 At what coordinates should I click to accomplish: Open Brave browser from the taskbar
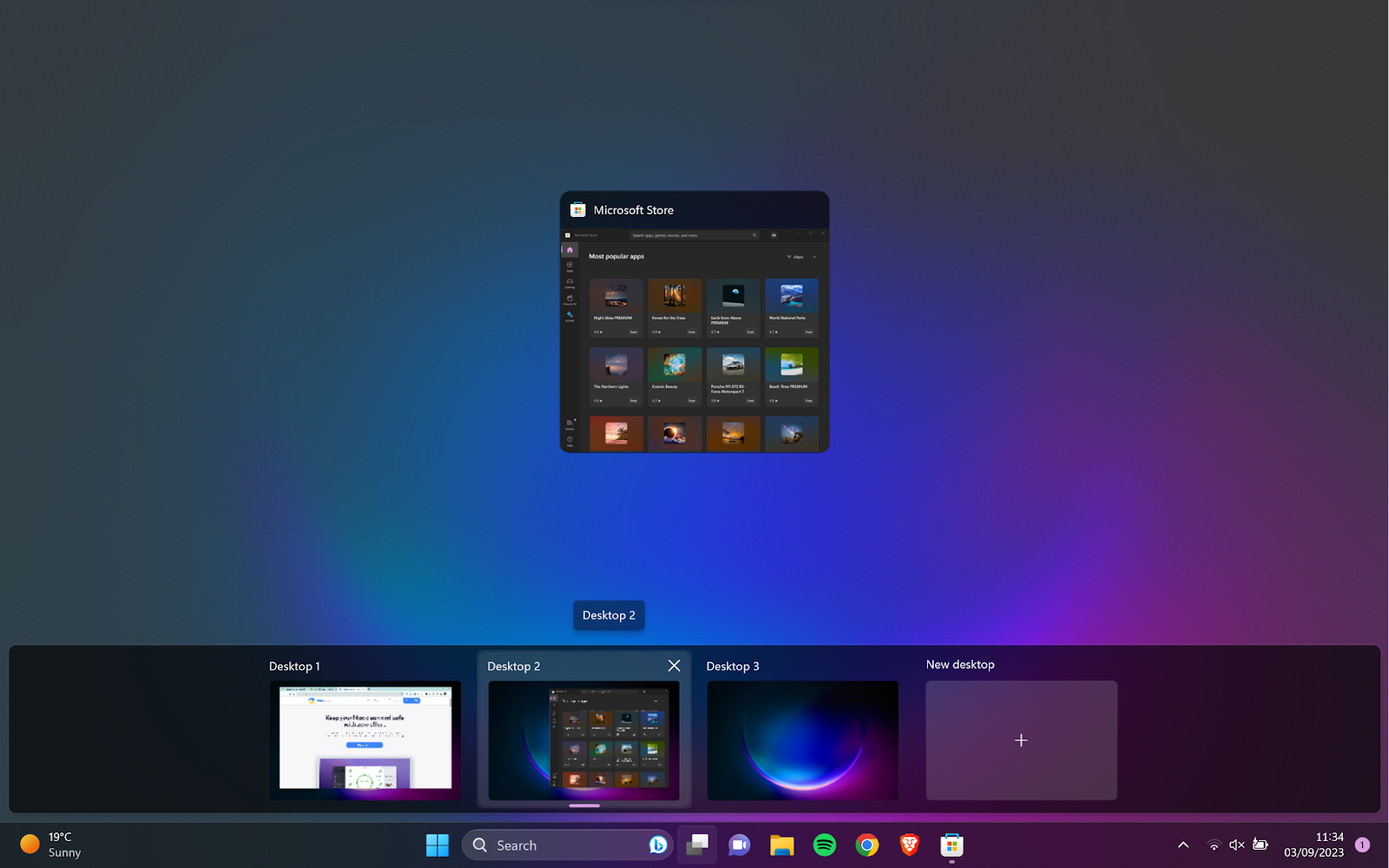tap(910, 845)
